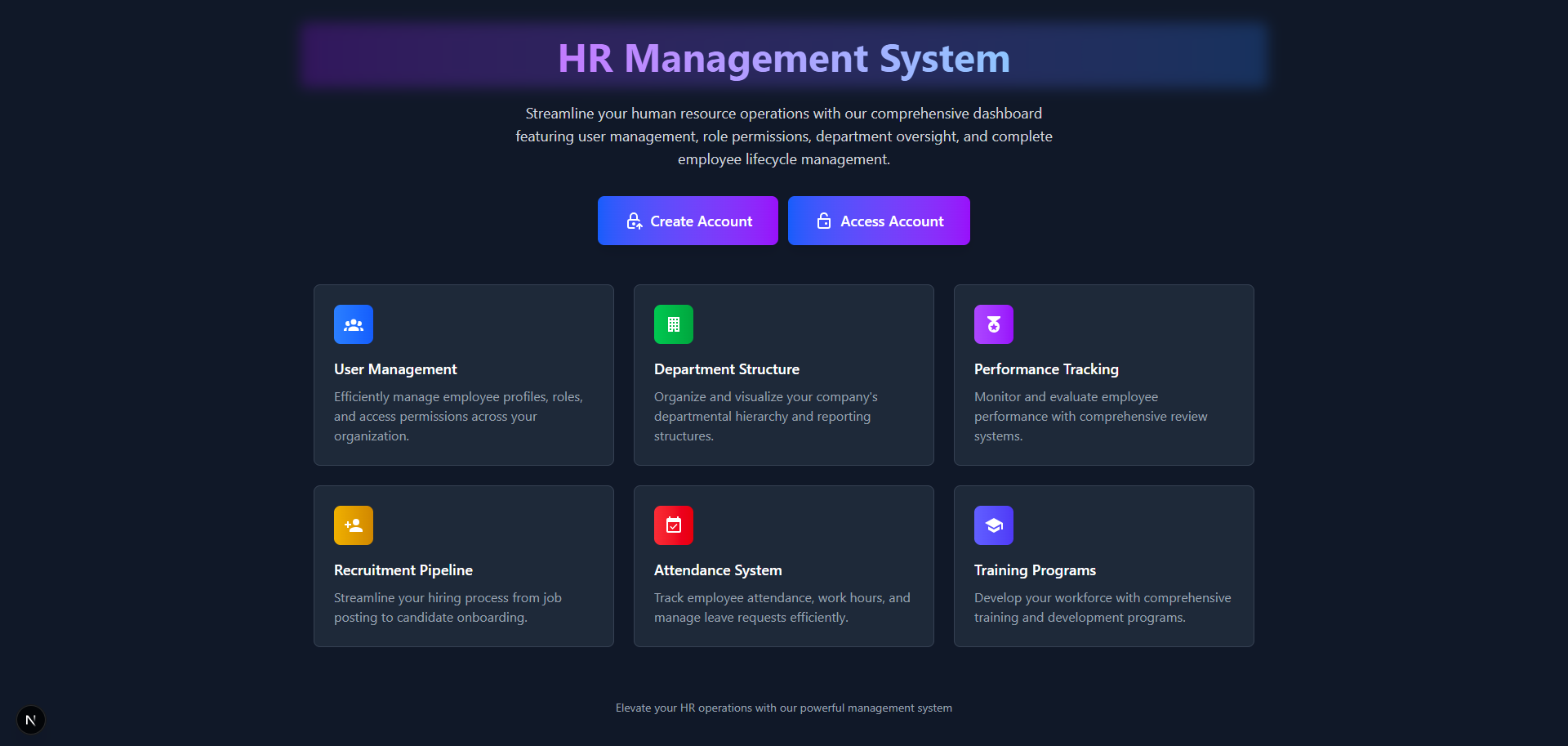
Task: Click the footer text about elevating HR operations
Action: [783, 708]
